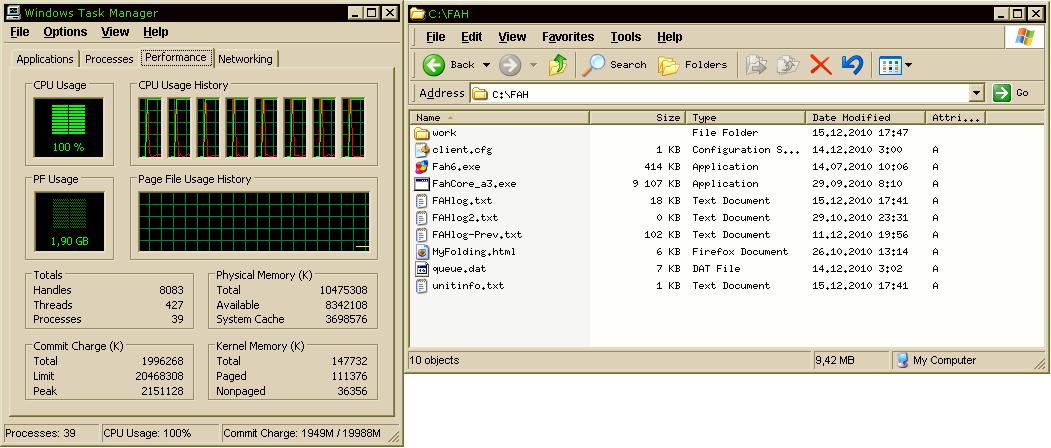Click the green Go arrow button
The image size is (1051, 448).
[x=1001, y=93]
